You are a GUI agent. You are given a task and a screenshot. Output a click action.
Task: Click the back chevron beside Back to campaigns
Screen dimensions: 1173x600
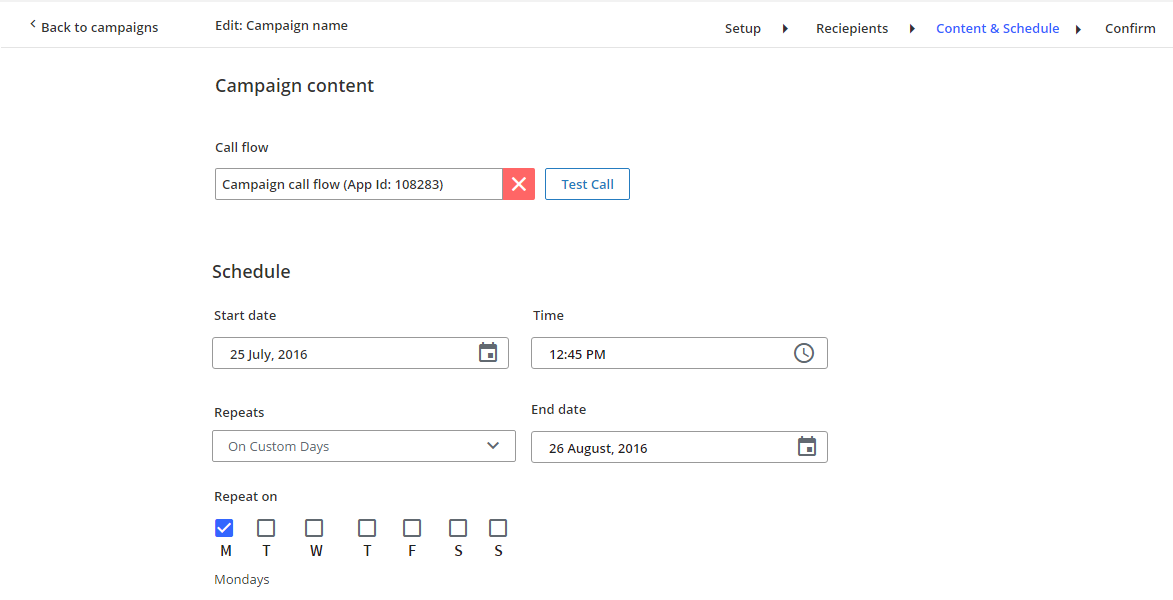(x=32, y=25)
